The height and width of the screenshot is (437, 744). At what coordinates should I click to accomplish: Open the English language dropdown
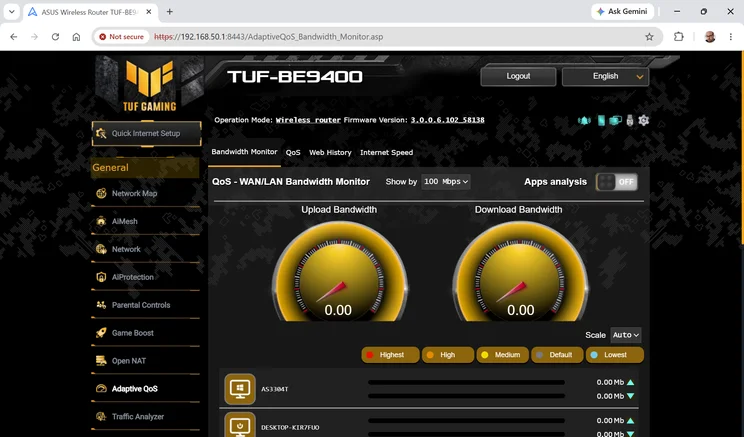(605, 76)
